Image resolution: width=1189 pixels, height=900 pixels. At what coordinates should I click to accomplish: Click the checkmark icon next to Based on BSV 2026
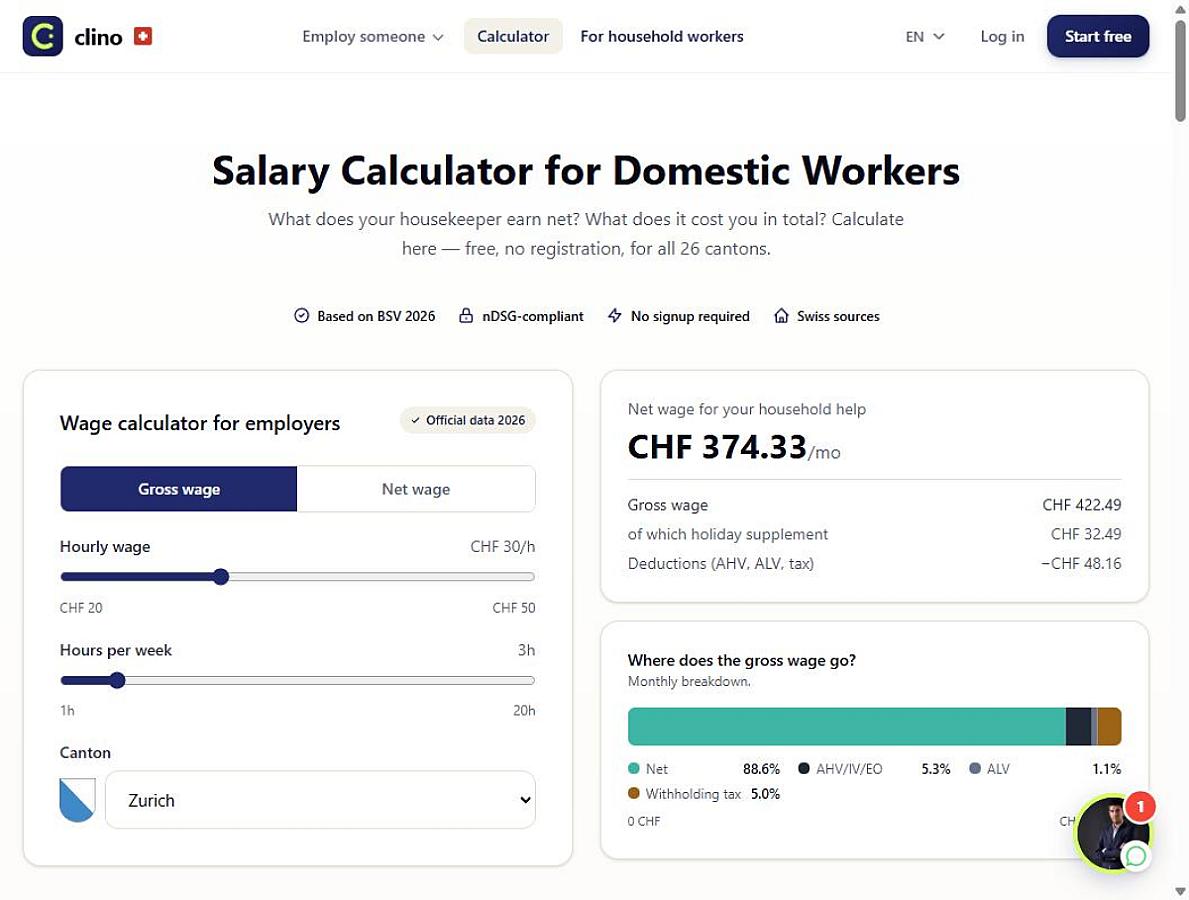click(x=301, y=315)
